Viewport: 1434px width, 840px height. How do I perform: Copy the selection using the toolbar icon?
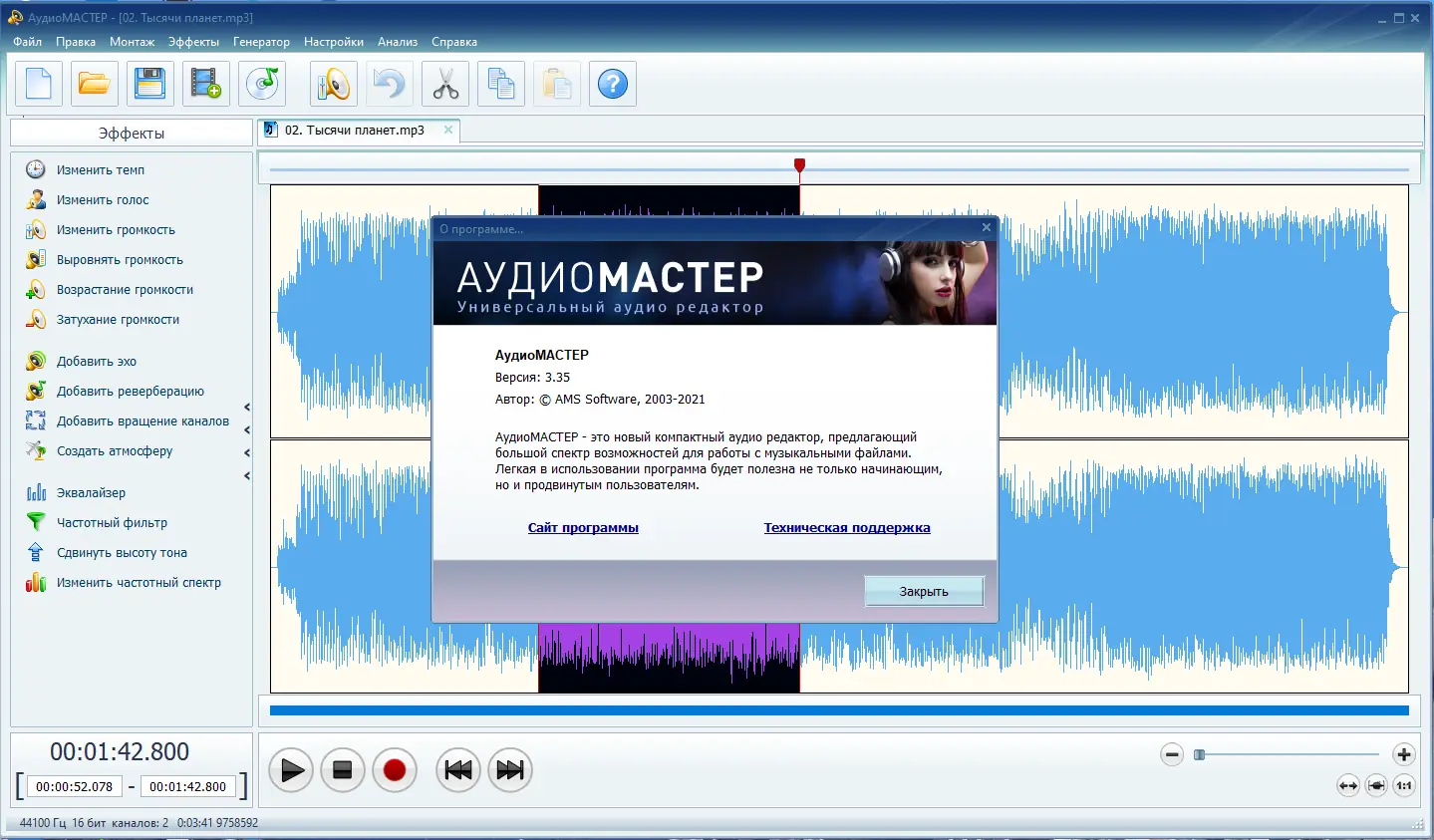point(501,84)
